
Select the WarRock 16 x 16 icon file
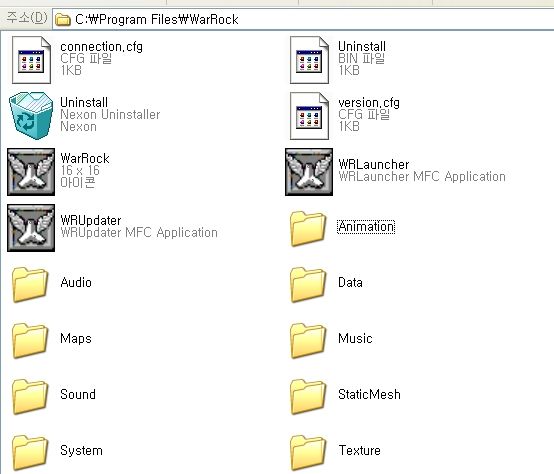pos(31,172)
